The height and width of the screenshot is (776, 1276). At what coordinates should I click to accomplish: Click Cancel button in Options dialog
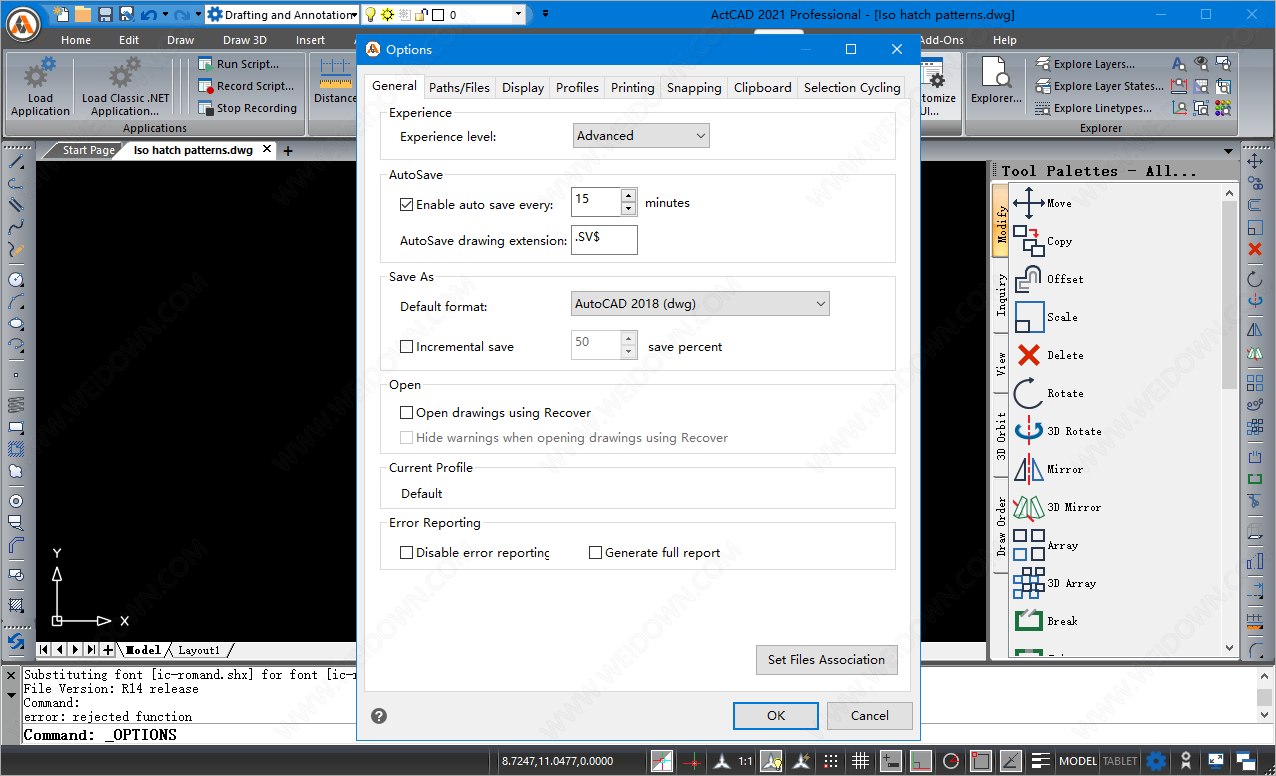[x=869, y=715]
